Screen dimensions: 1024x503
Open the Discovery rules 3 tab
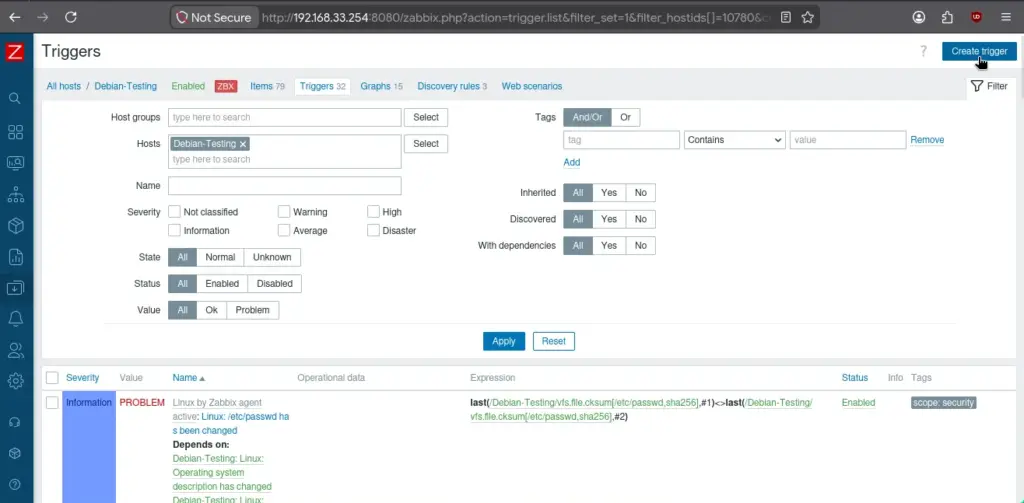coord(452,86)
